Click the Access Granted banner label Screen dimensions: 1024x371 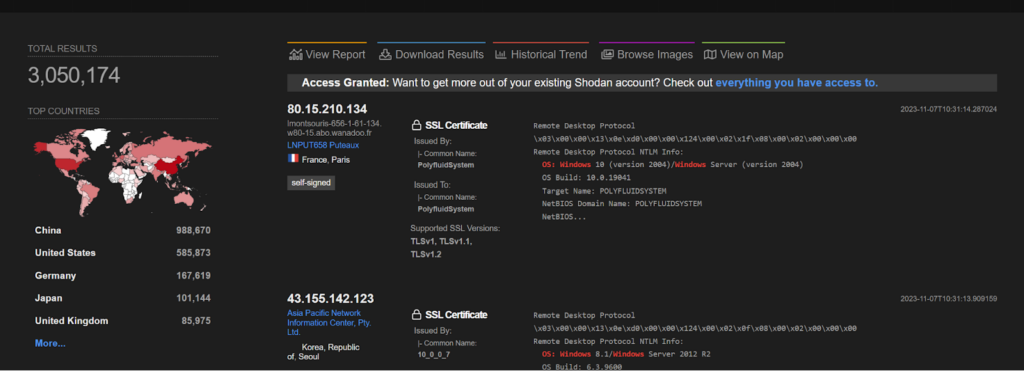pyautogui.click(x=345, y=83)
